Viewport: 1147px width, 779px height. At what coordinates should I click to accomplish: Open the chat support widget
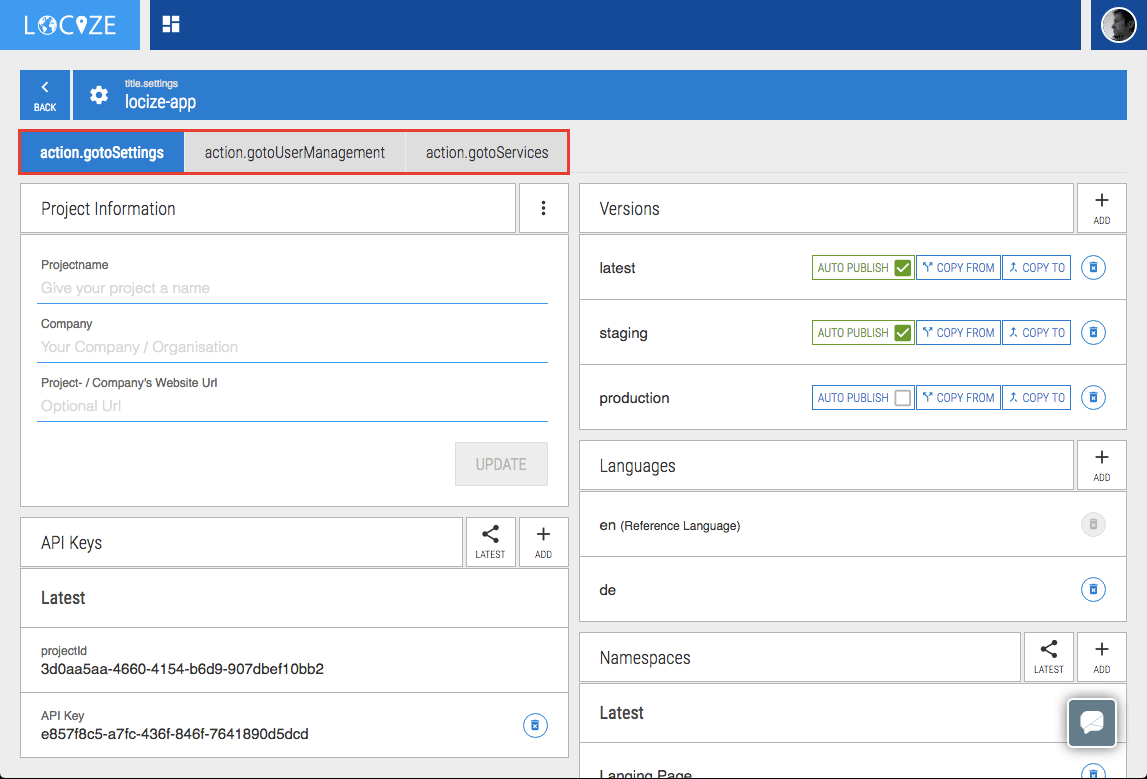click(1092, 723)
